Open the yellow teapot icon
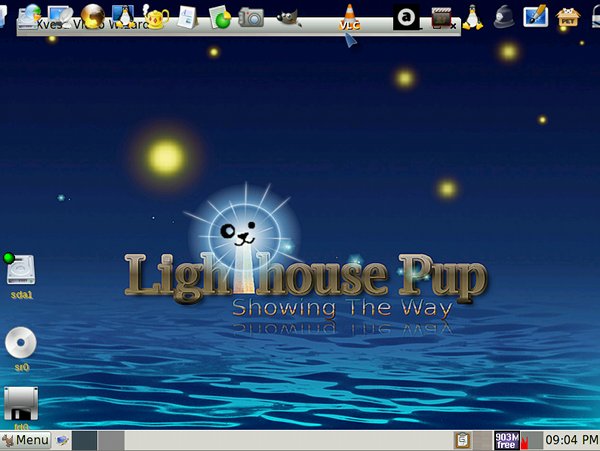 click(156, 17)
